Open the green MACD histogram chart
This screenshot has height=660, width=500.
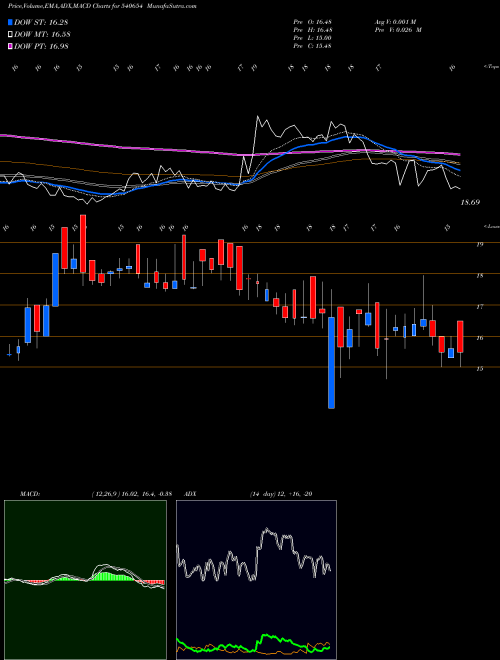(85, 580)
